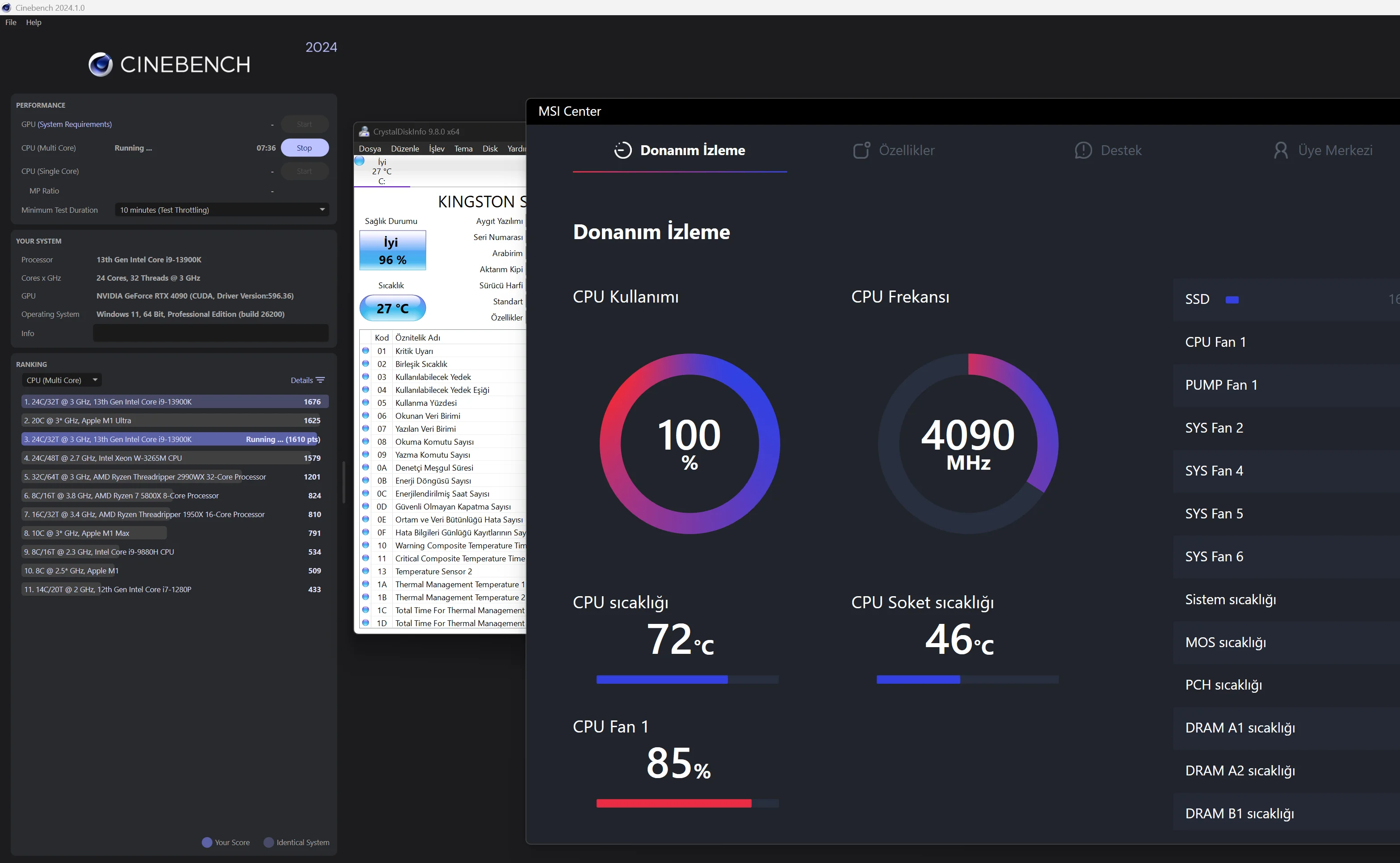Click the CPU sıcaklığı temperature bar
1400x863 pixels.
[687, 679]
